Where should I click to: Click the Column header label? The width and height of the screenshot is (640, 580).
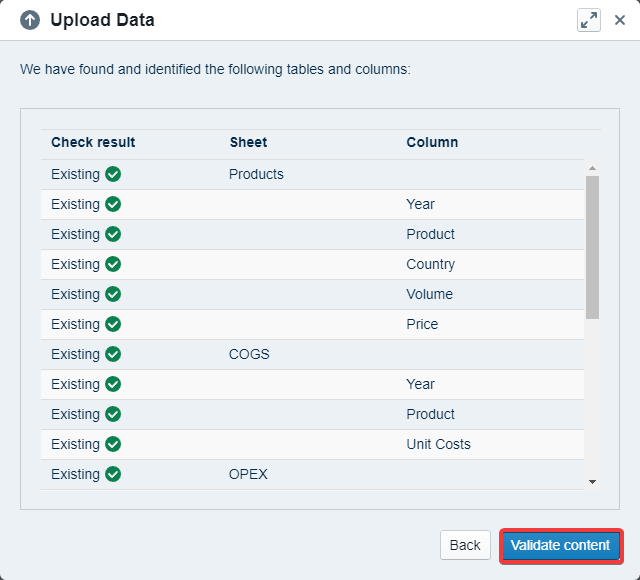tap(432, 142)
